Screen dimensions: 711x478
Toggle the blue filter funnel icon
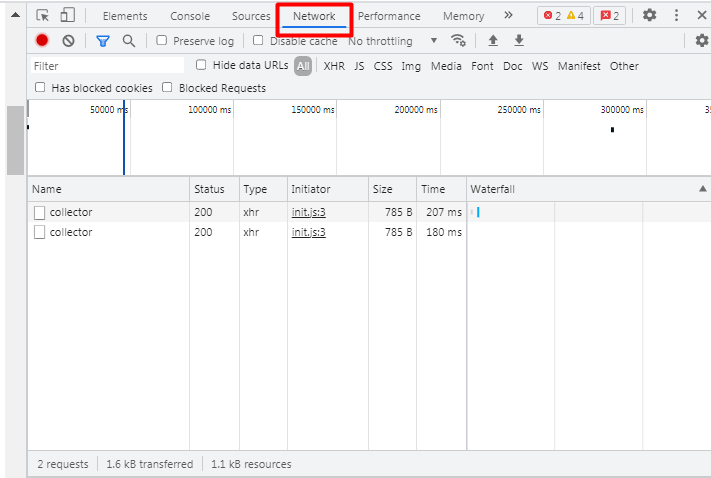point(103,41)
